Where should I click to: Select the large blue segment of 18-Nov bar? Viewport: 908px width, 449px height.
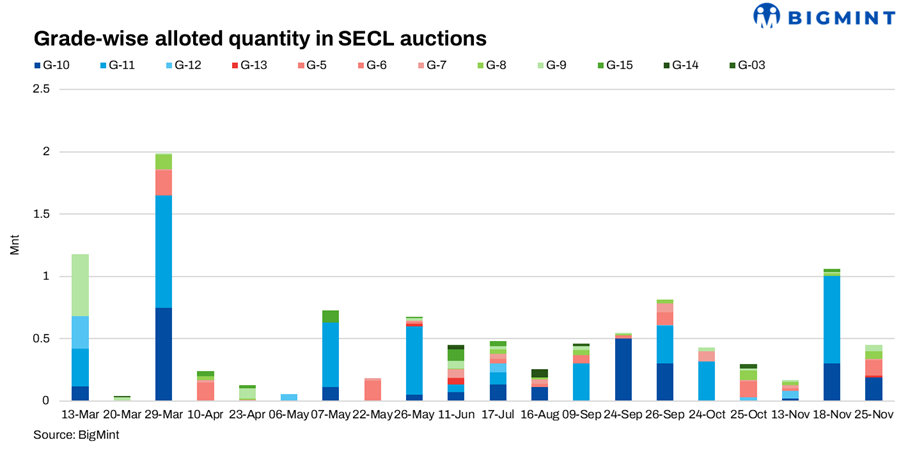point(830,319)
